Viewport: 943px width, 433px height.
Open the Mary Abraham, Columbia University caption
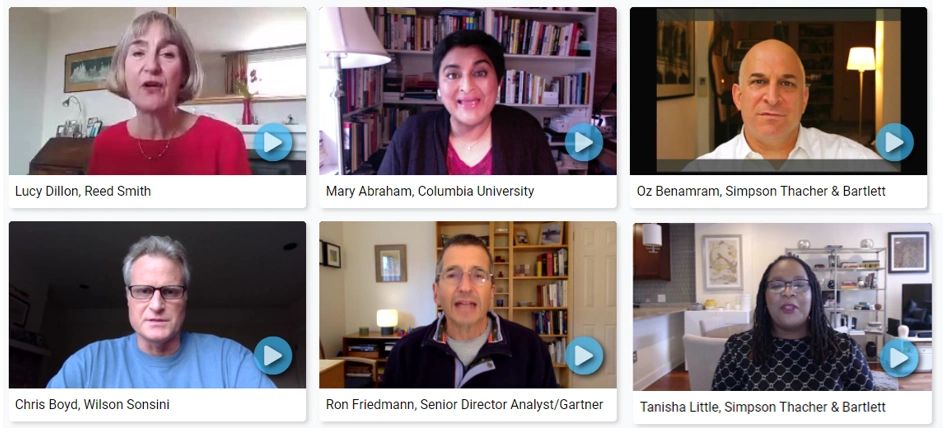pyautogui.click(x=429, y=191)
